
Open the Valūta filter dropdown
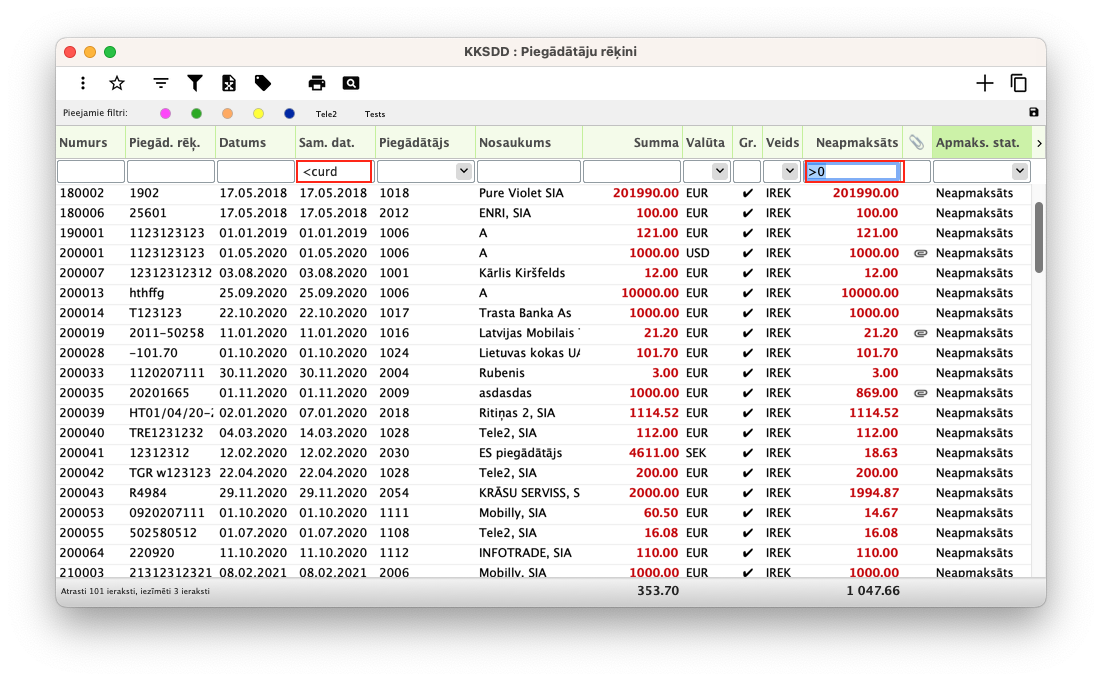[x=719, y=171]
